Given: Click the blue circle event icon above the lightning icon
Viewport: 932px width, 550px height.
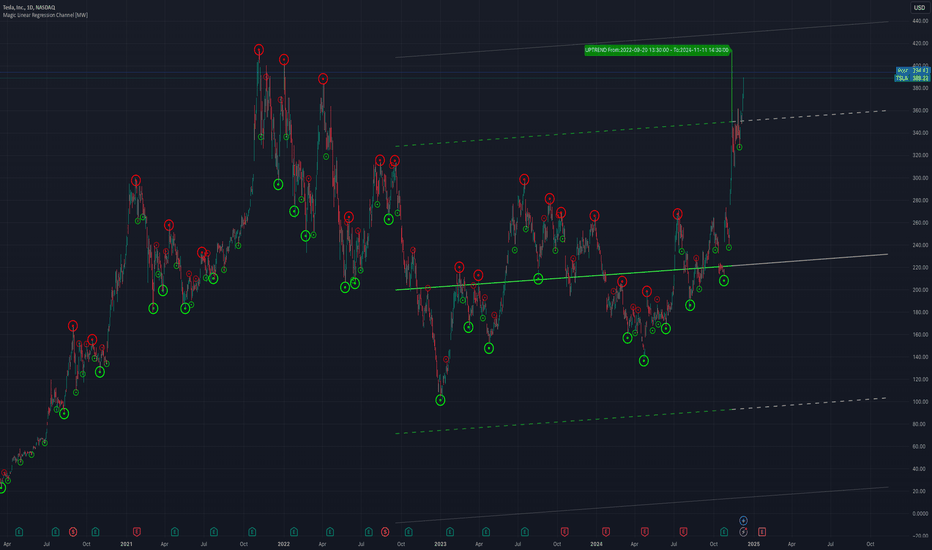Looking at the screenshot, I should [x=743, y=521].
